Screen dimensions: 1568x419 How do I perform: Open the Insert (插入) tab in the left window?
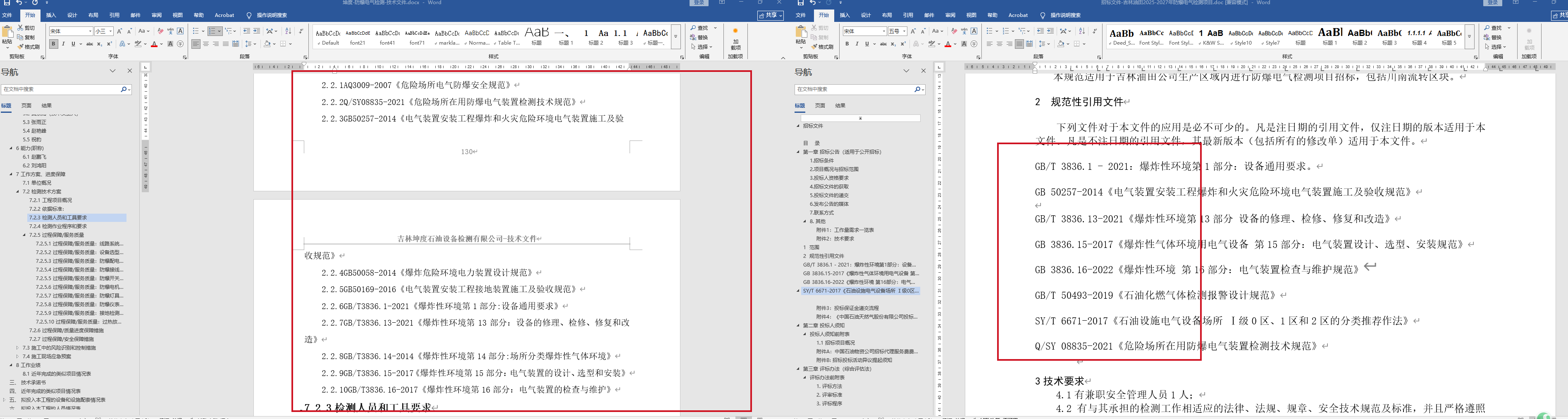pyautogui.click(x=51, y=15)
